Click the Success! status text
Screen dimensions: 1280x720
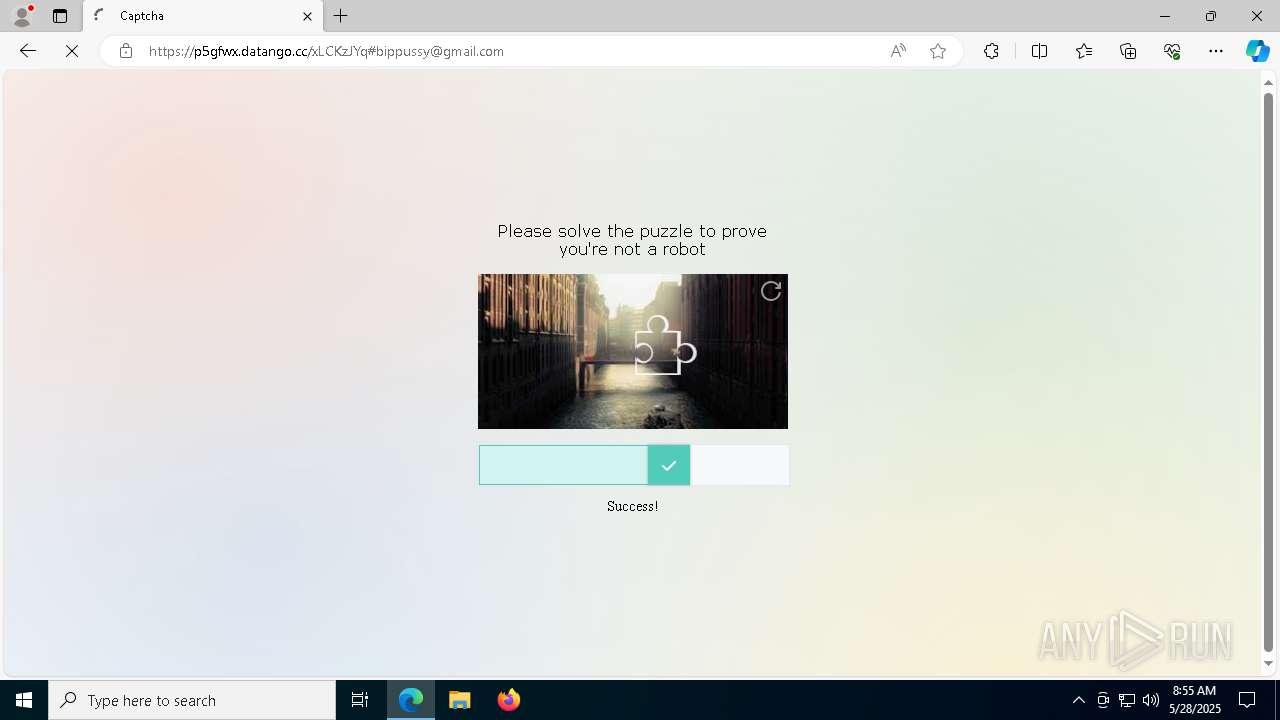[x=632, y=506]
